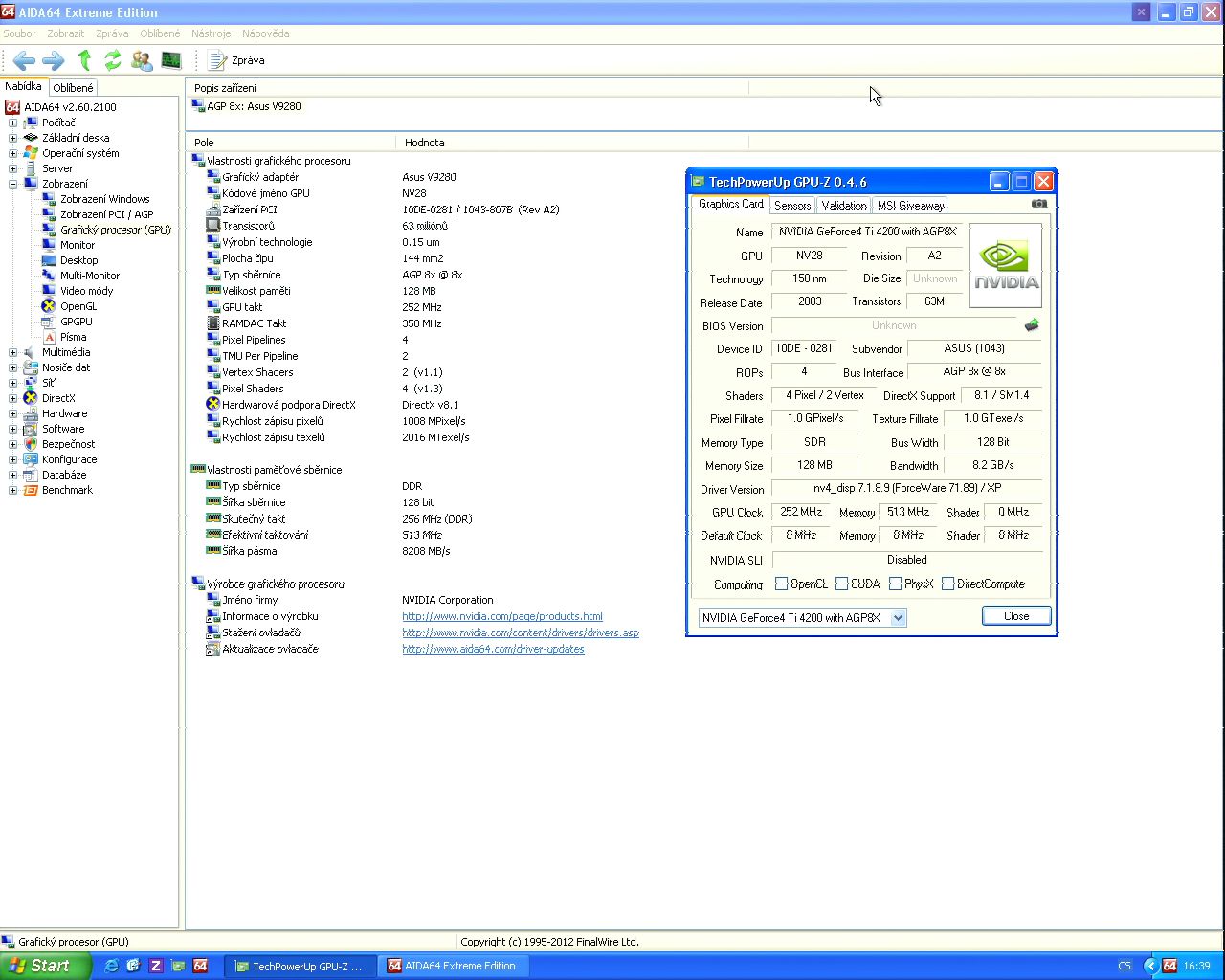Click the camera screenshot icon in GPU-Z

coord(1039,203)
